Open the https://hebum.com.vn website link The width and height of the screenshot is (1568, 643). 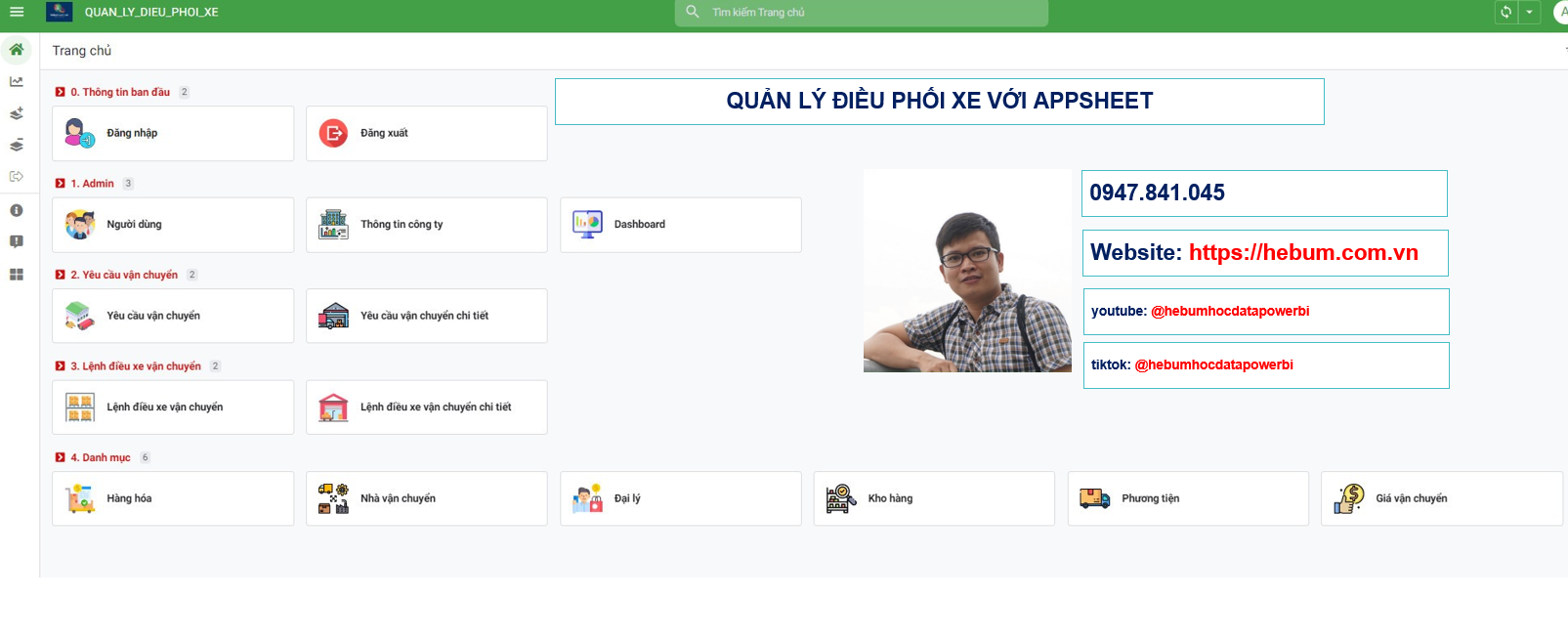[1302, 253]
